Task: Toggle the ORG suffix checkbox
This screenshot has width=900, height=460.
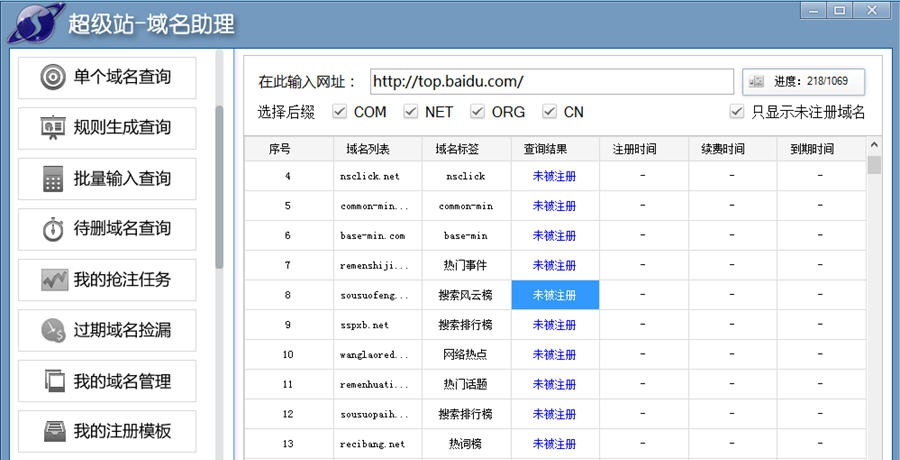Action: pyautogui.click(x=478, y=111)
